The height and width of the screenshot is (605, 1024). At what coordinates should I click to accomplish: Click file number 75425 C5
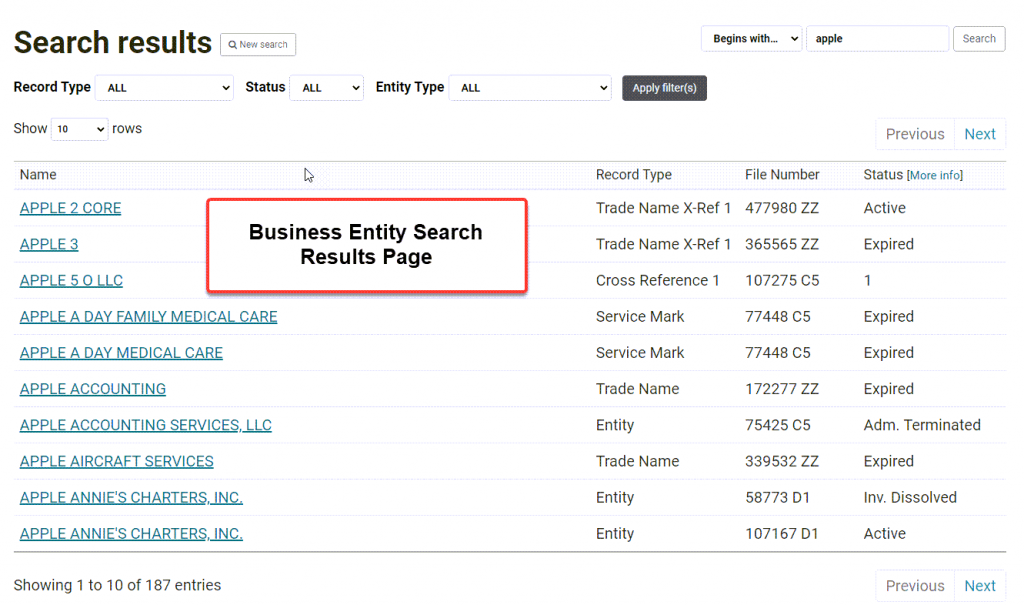[778, 425]
